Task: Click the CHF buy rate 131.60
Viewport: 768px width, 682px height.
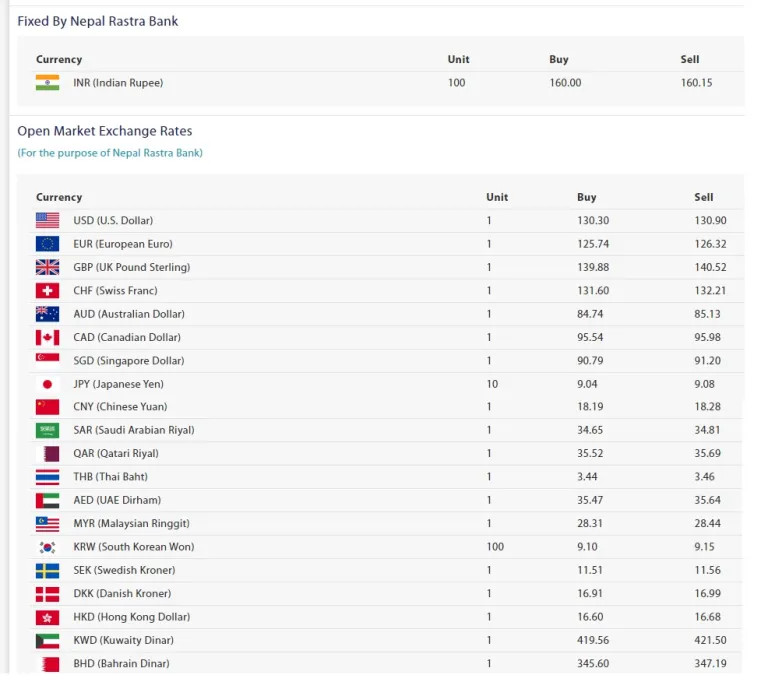Action: (x=593, y=291)
